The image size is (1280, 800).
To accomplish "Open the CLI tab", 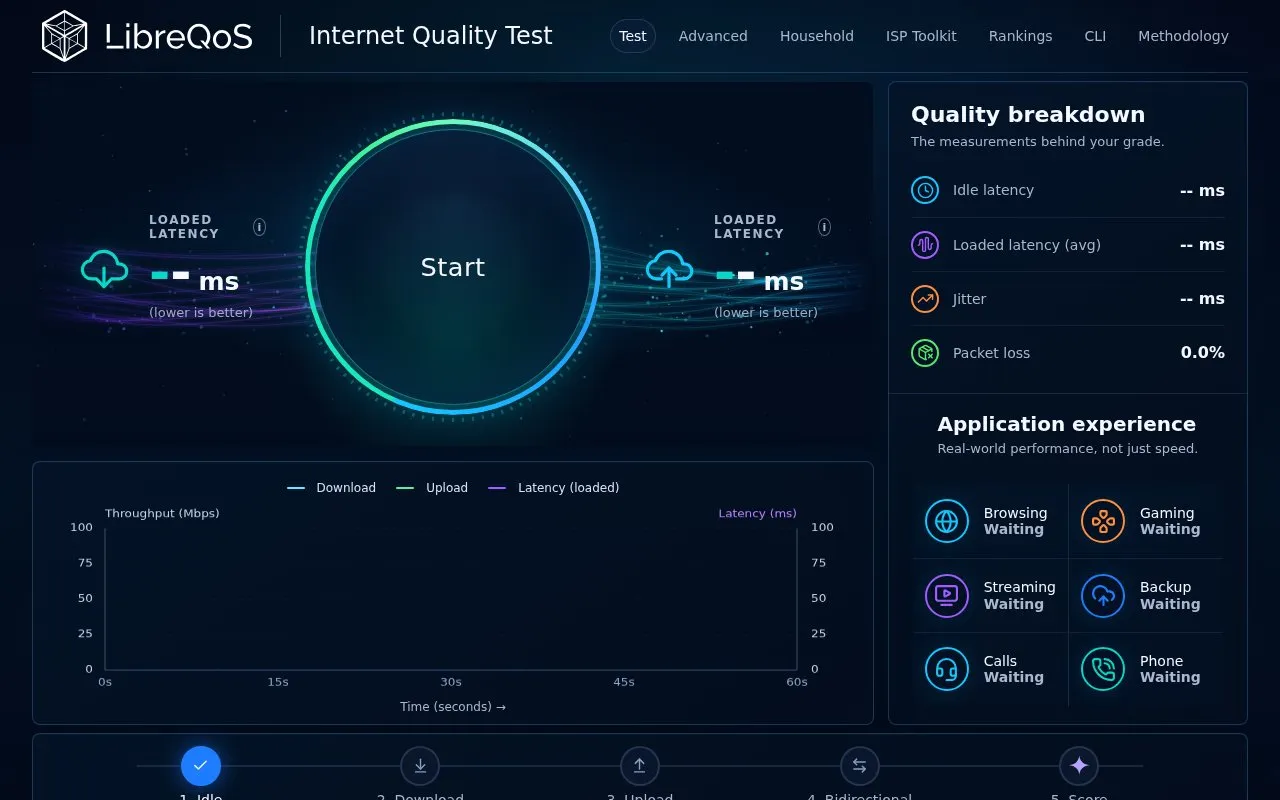I will click(x=1095, y=36).
